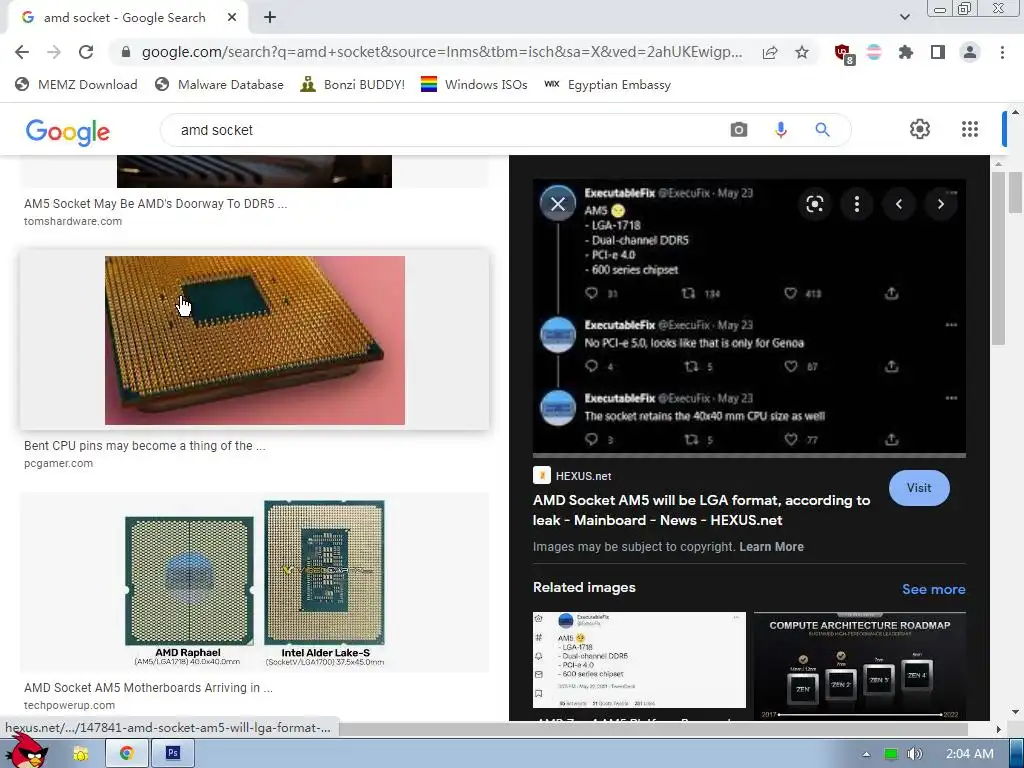Open preview panel three-dot options
Viewport: 1024px width, 768px height.
pos(857,204)
